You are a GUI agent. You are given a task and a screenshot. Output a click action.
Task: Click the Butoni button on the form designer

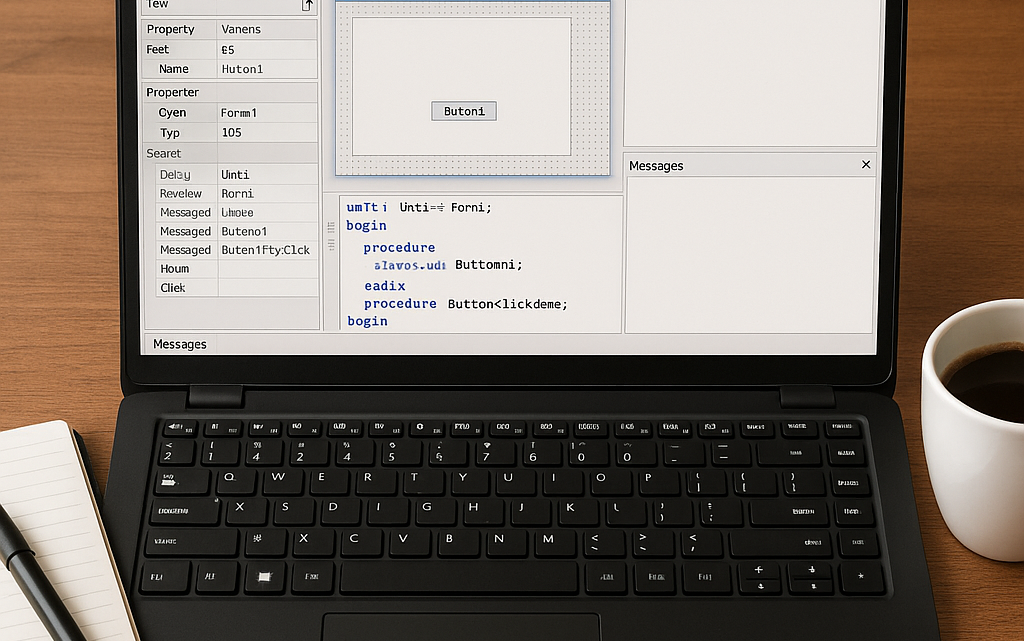(x=464, y=111)
